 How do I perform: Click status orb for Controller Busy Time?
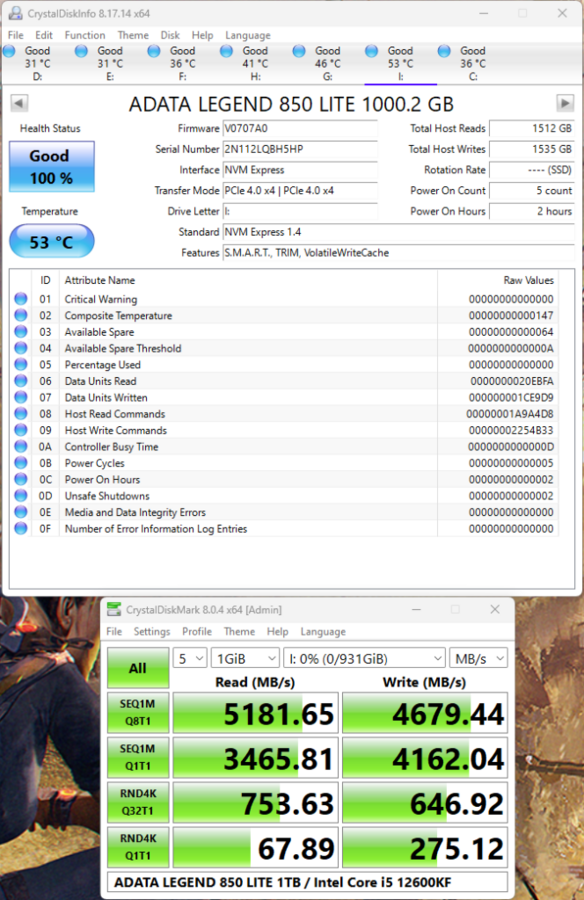click(x=21, y=446)
